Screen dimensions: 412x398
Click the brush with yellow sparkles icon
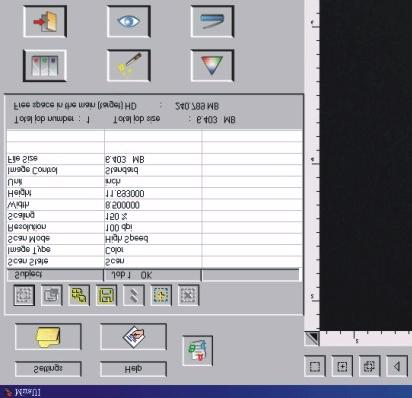point(129,65)
